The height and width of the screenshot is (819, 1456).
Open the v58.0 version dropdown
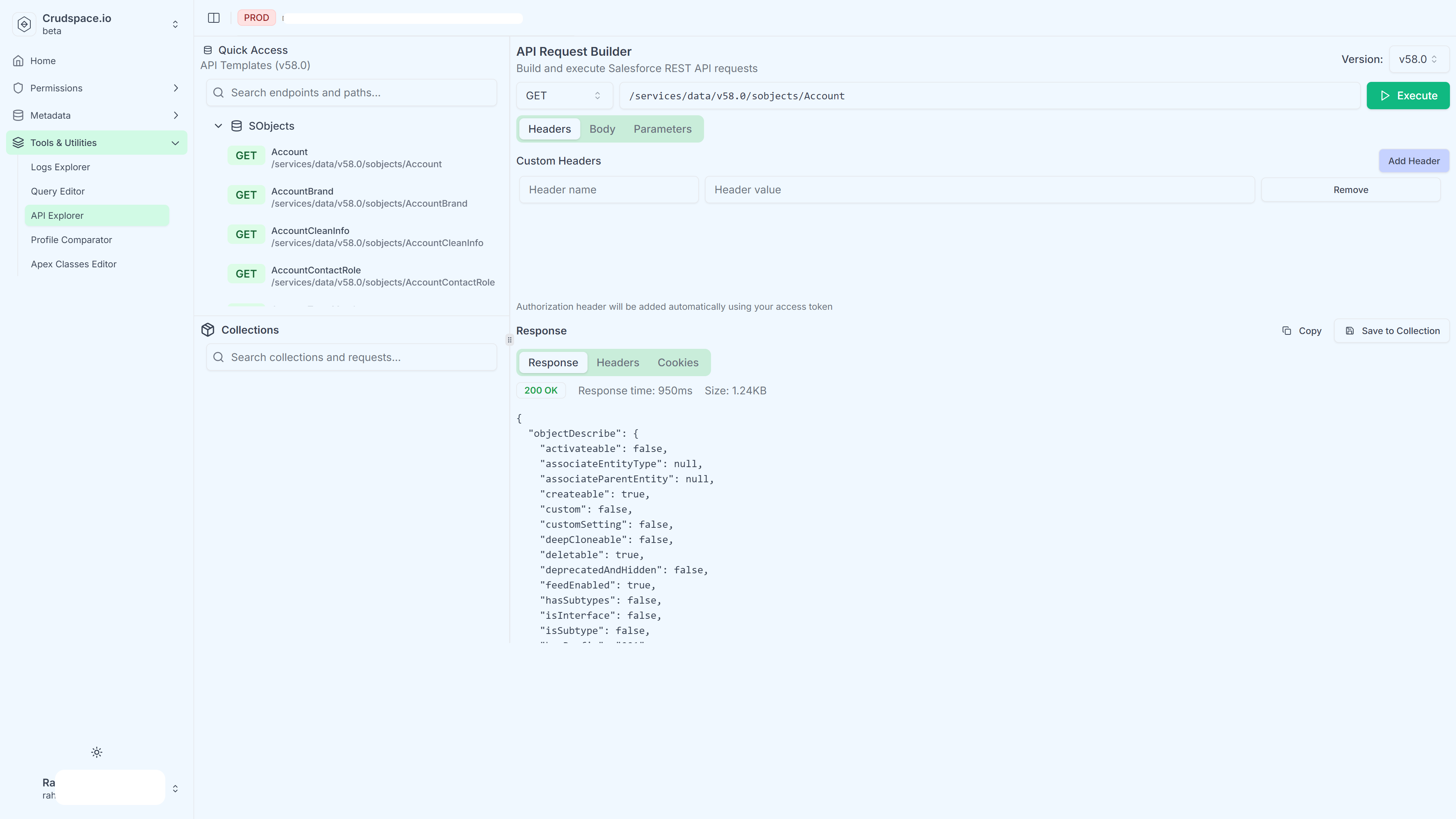(1418, 59)
